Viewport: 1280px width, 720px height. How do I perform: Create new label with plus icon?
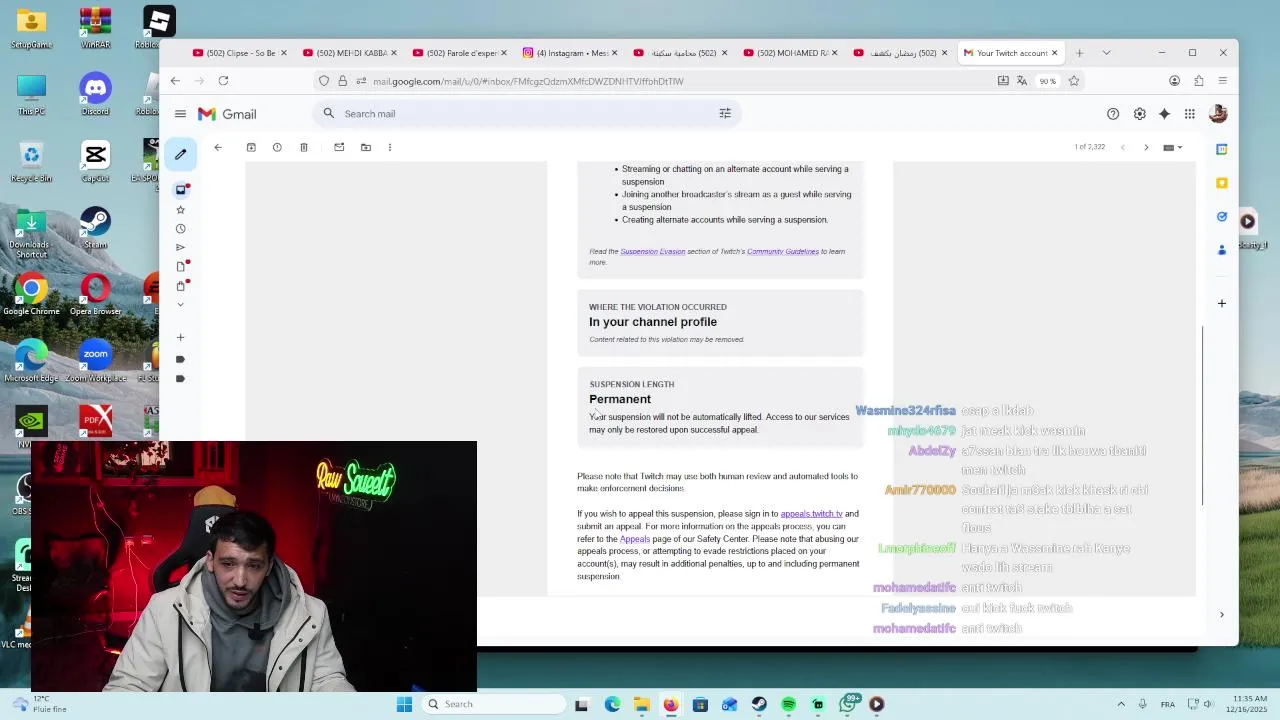click(181, 338)
